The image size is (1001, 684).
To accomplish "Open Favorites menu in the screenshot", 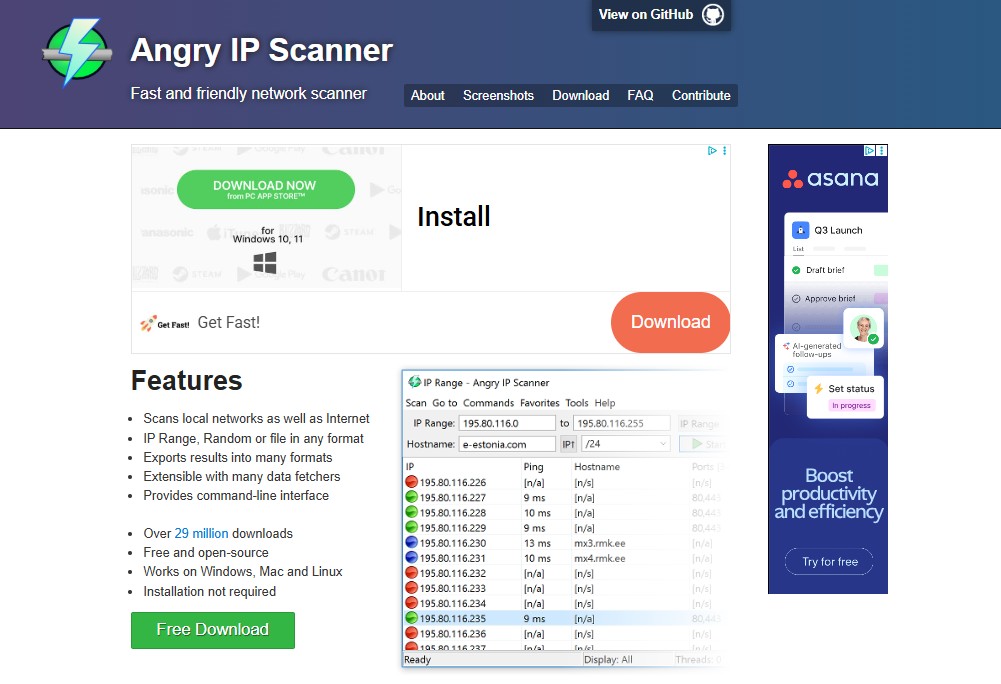I will click(x=539, y=403).
